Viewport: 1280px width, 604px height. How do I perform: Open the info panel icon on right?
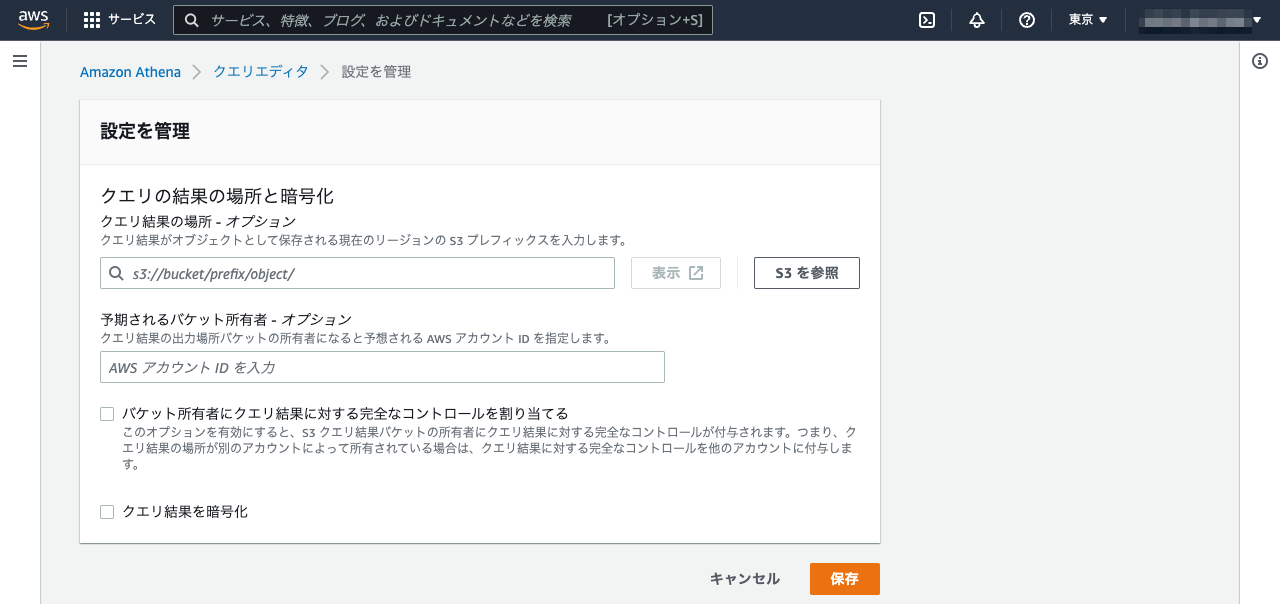click(1260, 61)
